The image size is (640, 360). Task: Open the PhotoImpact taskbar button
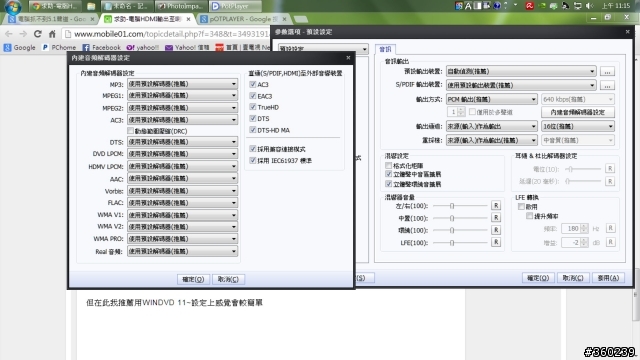coord(181,6)
